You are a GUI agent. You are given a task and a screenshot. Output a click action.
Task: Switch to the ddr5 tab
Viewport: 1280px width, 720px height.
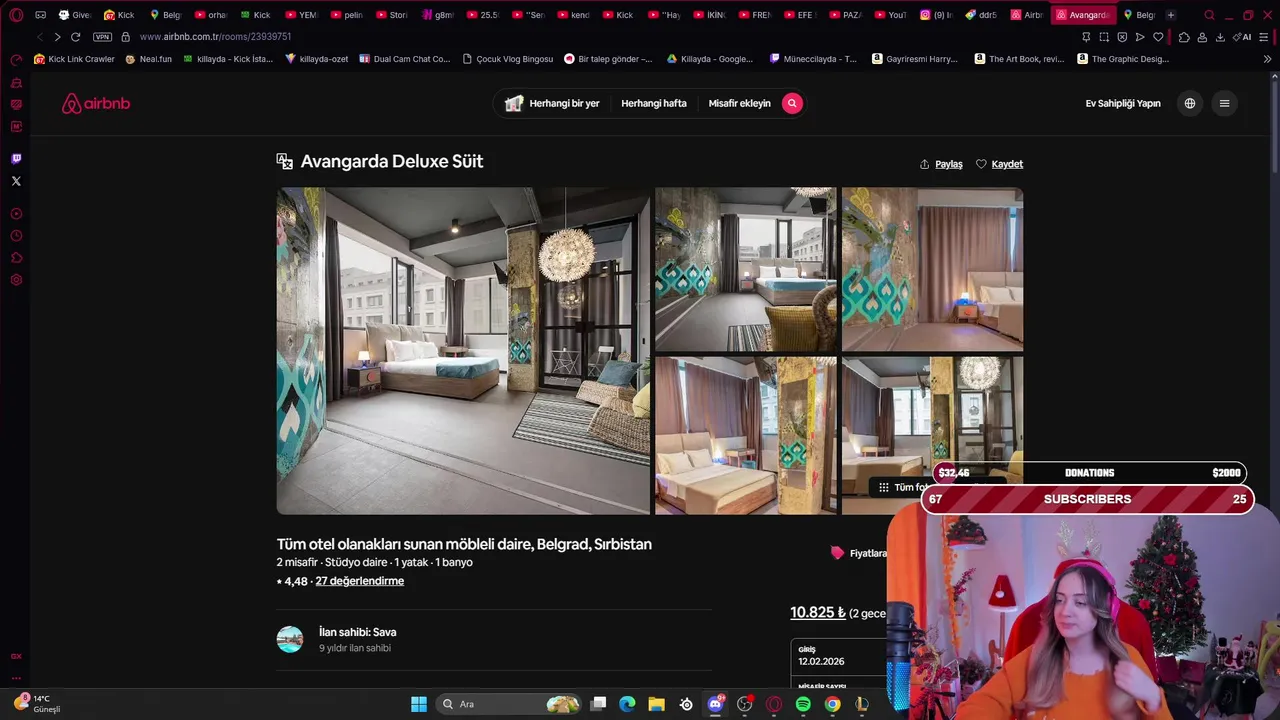click(981, 15)
